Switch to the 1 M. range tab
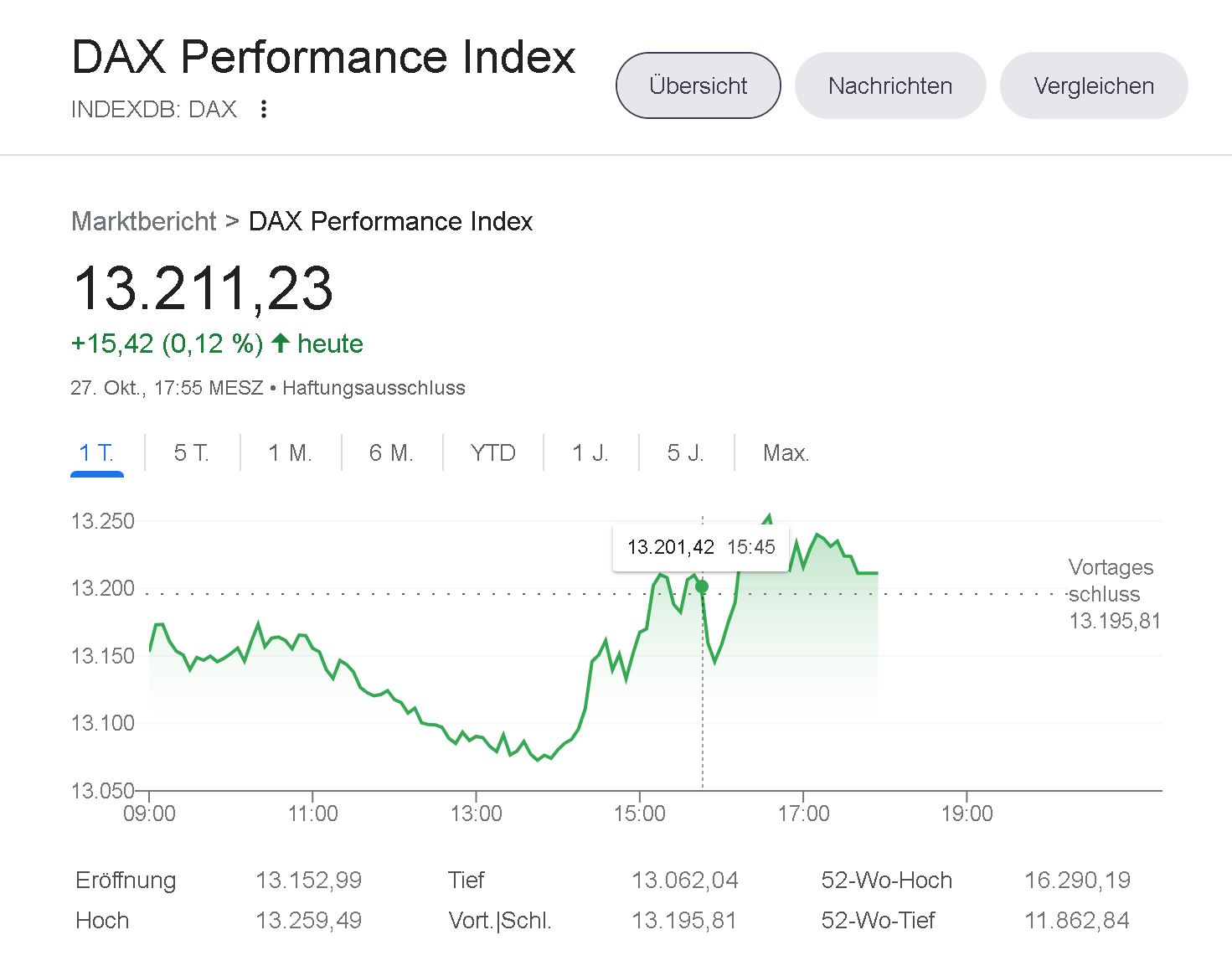Viewport: 1232px width, 966px height. click(x=290, y=453)
